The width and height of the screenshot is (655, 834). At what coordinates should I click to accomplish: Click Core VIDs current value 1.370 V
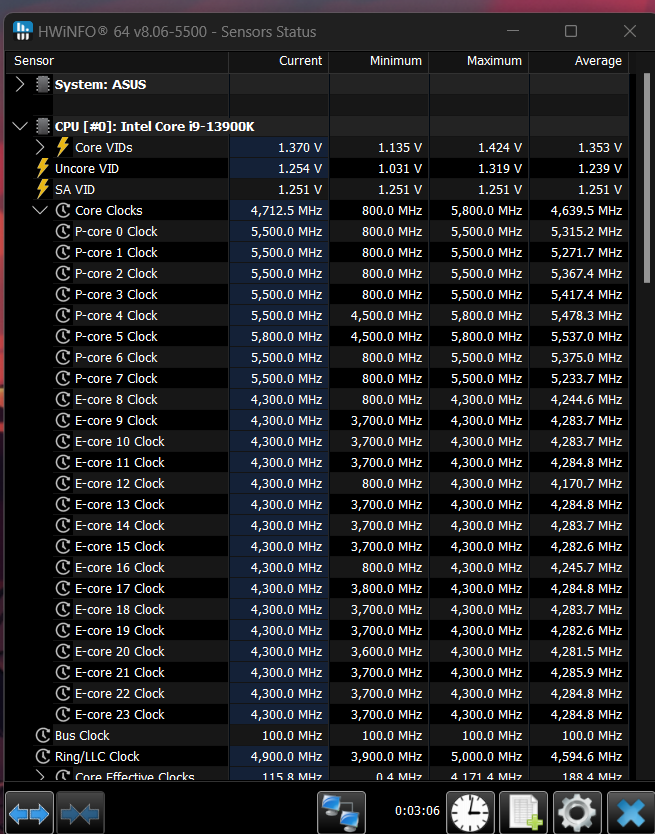click(x=300, y=147)
